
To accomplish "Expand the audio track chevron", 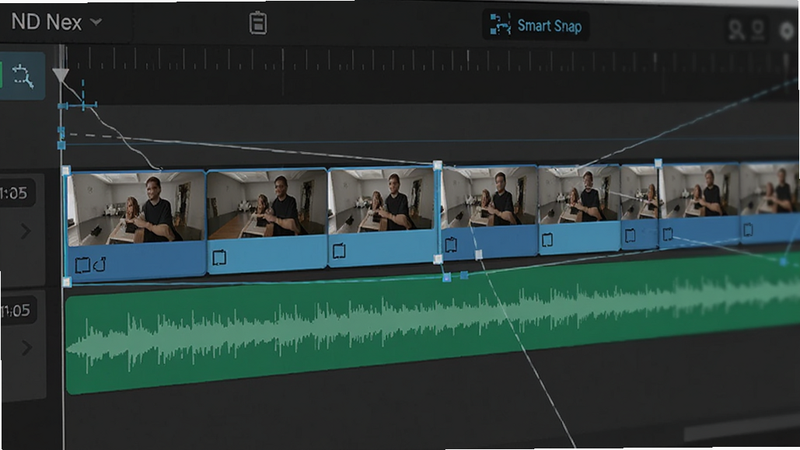I will click(27, 348).
